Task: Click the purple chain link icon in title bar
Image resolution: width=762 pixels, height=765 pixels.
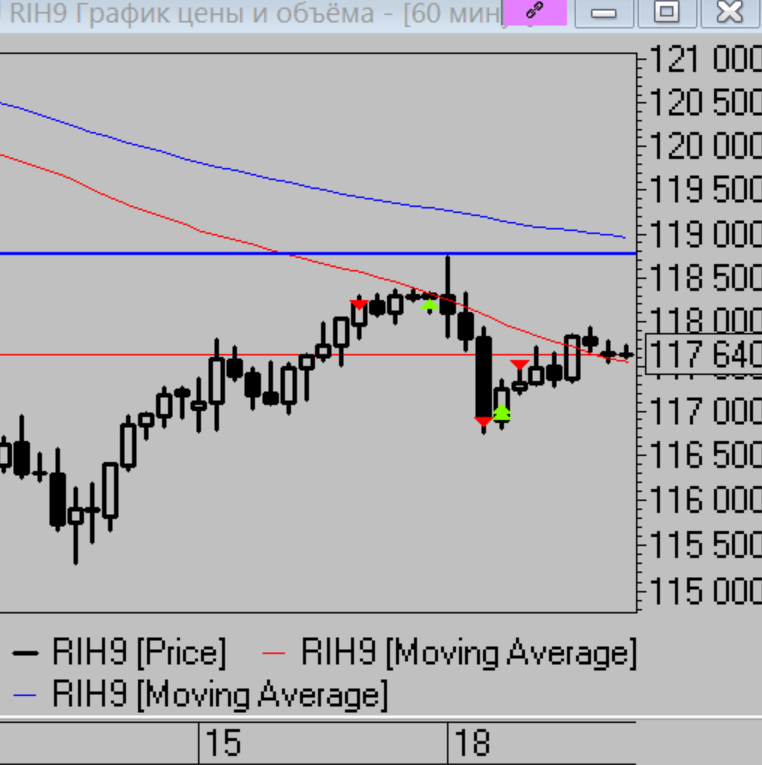Action: click(x=534, y=12)
